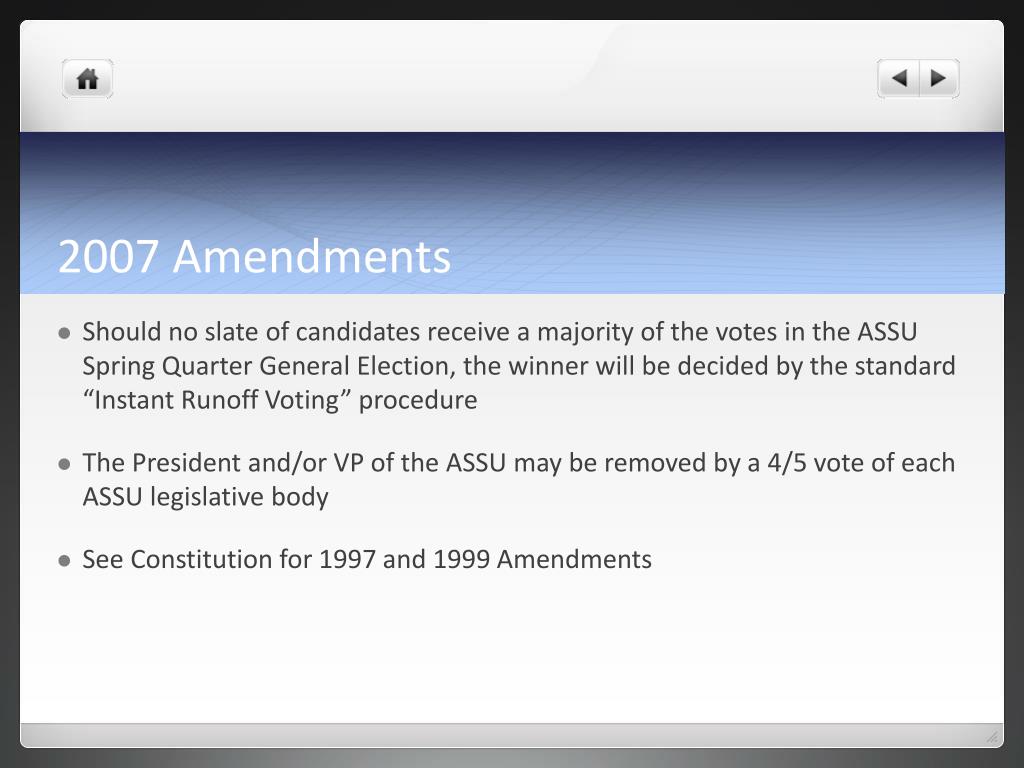Image resolution: width=1024 pixels, height=768 pixels.
Task: Click the Home icon button
Action: click(x=88, y=79)
